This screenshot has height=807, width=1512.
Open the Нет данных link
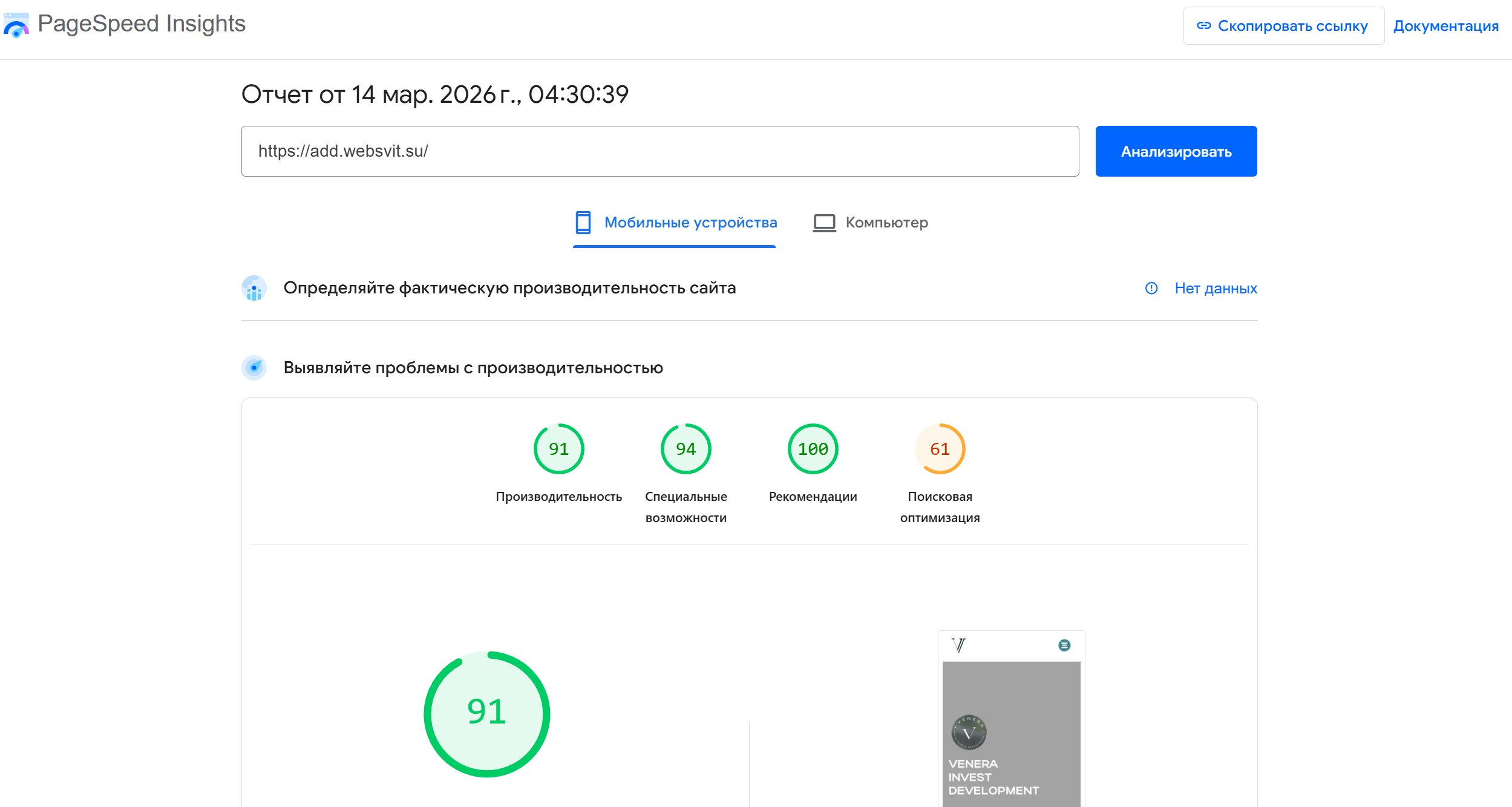(x=1216, y=289)
